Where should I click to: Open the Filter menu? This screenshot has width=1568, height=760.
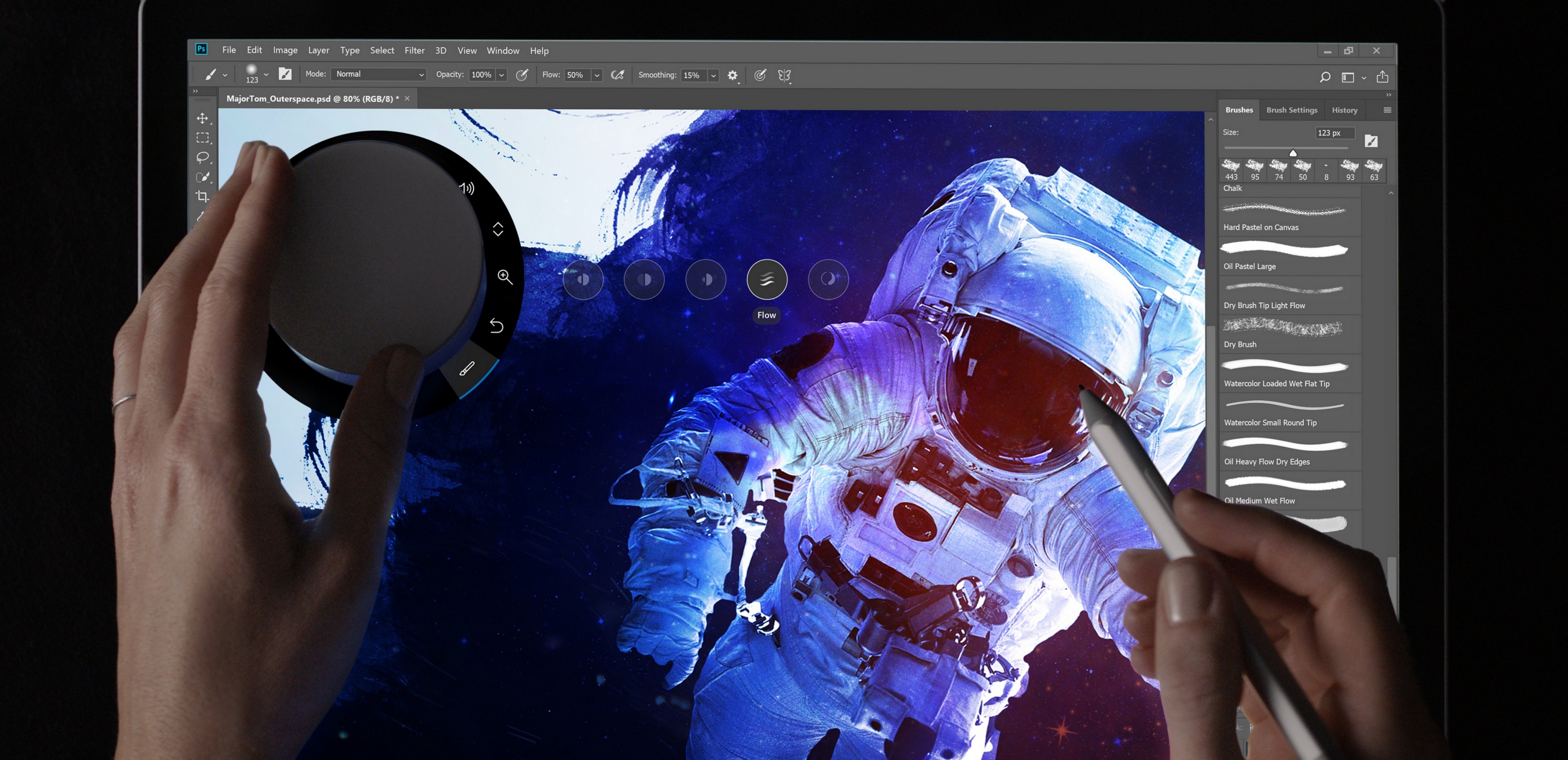tap(415, 51)
